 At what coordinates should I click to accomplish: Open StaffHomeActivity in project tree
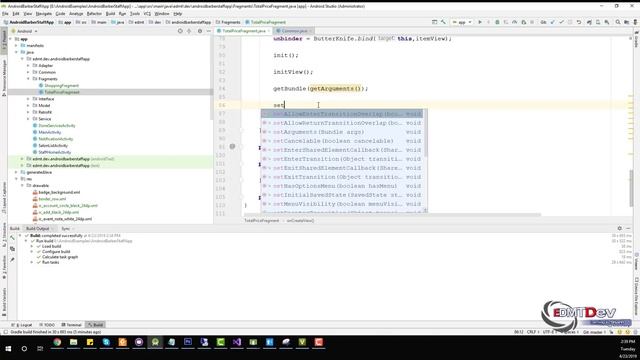pyautogui.click(x=53, y=152)
